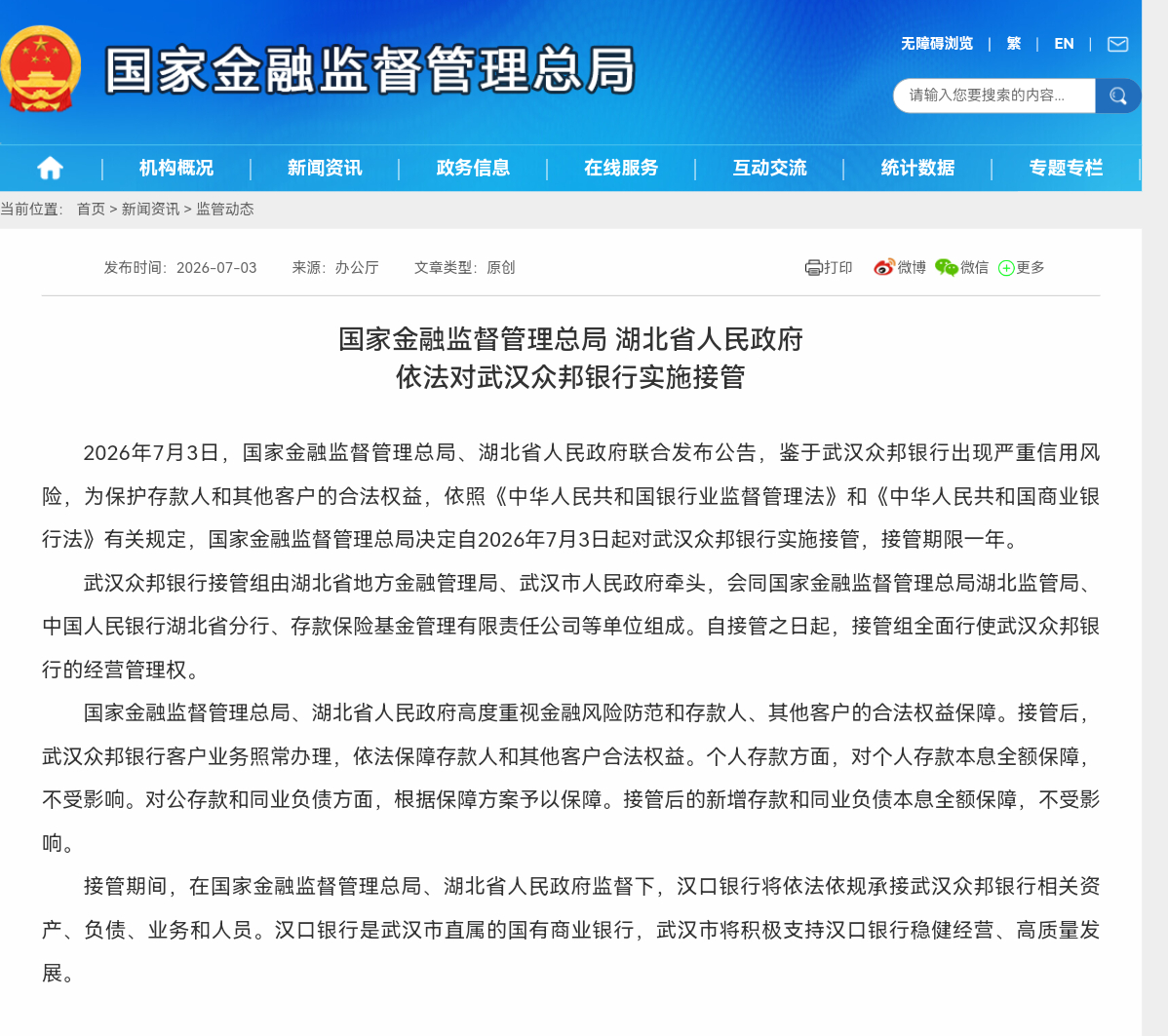
Task: Click the national emblem logo
Action: pos(40,68)
